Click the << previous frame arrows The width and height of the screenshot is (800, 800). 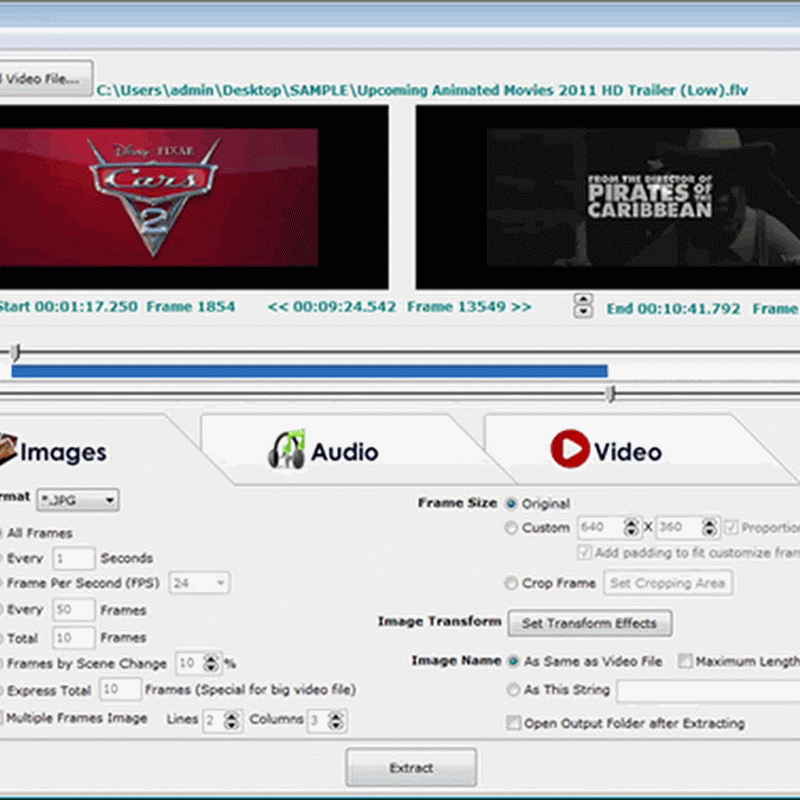(278, 307)
